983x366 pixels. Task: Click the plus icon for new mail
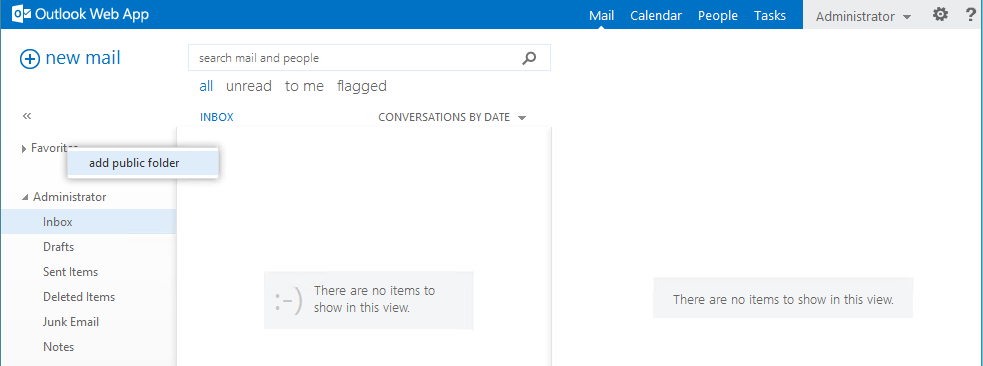coord(29,59)
